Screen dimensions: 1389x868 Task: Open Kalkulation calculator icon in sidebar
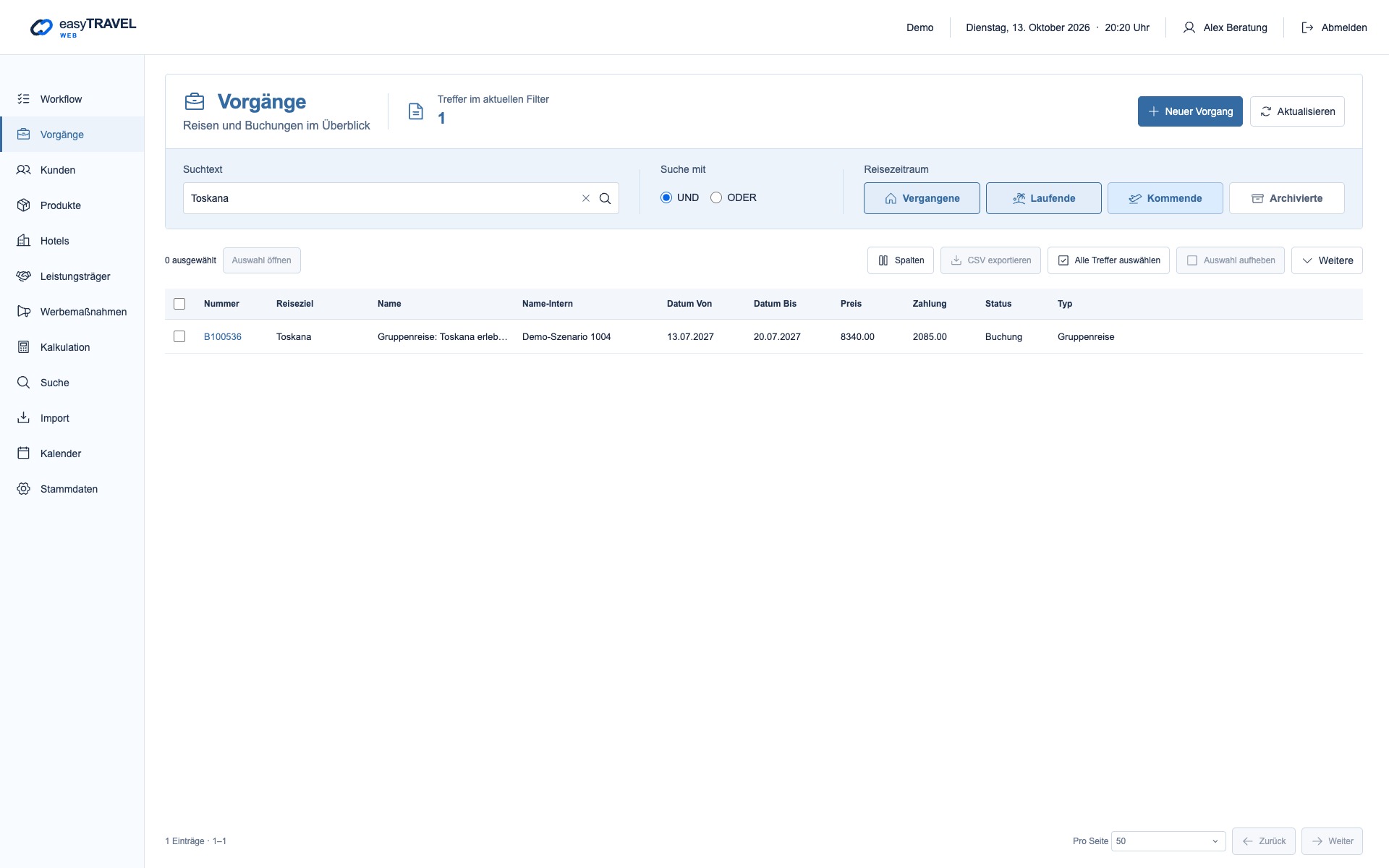(x=24, y=347)
